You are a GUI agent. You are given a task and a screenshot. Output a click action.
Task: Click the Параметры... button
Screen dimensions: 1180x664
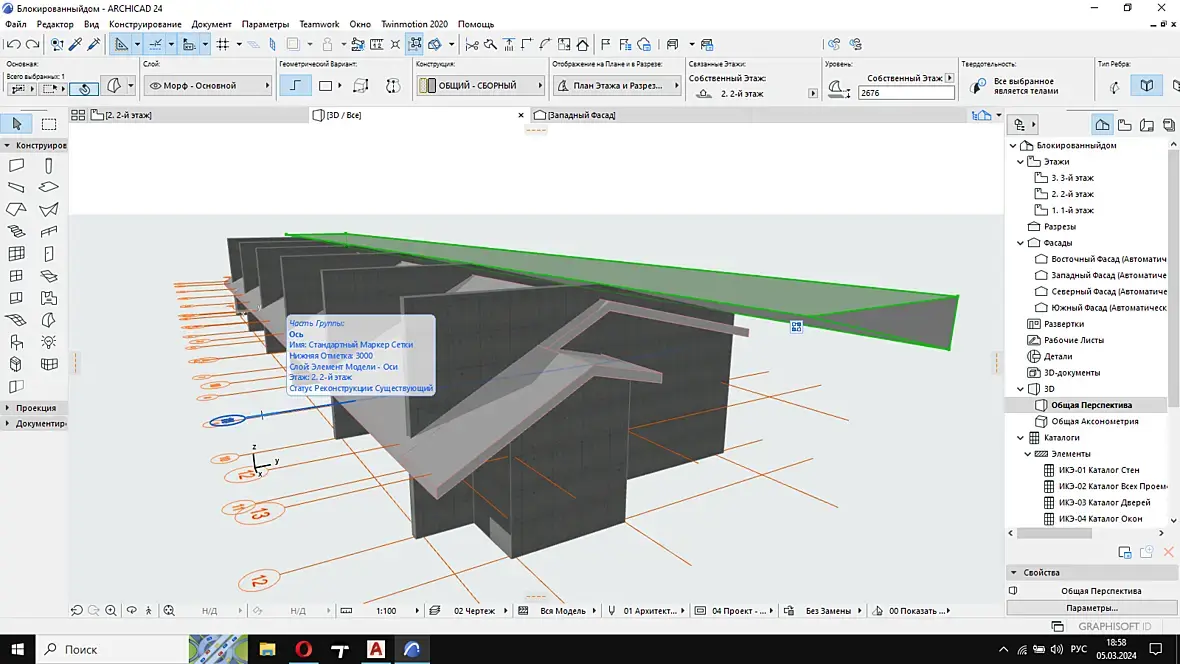point(1091,607)
